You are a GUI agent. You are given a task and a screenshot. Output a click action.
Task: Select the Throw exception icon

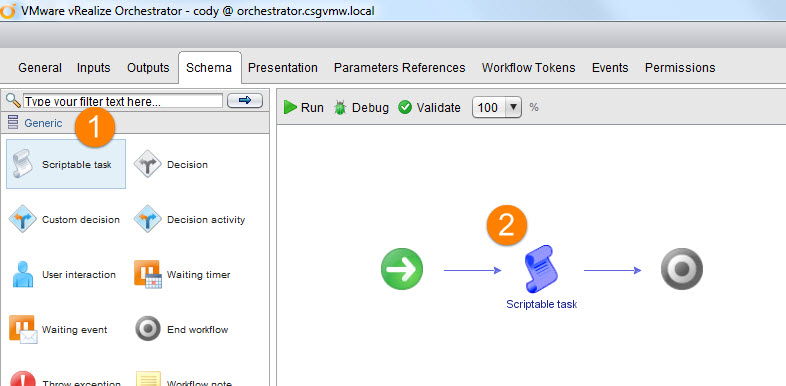click(23, 378)
